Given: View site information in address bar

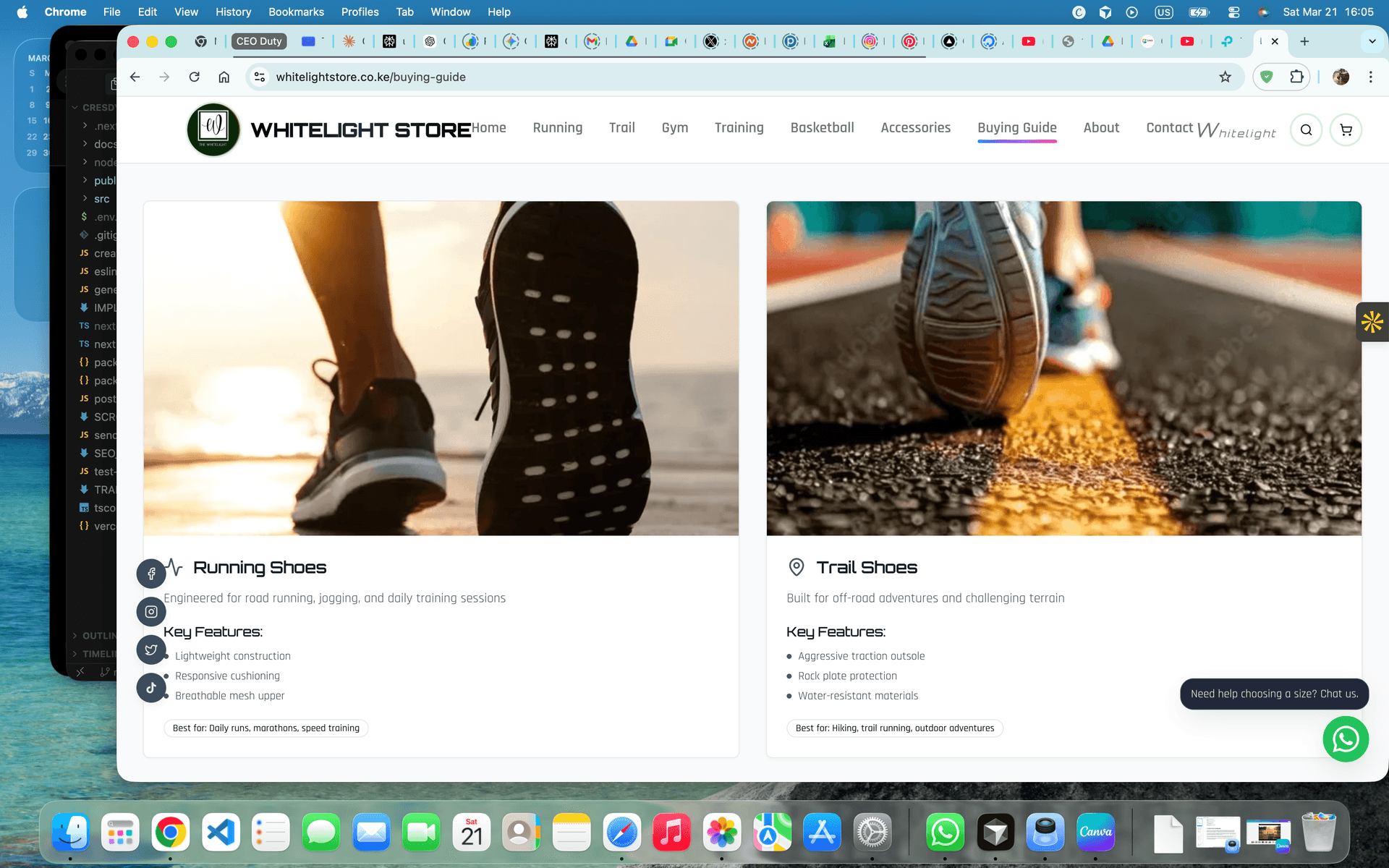Looking at the screenshot, I should click(x=260, y=77).
